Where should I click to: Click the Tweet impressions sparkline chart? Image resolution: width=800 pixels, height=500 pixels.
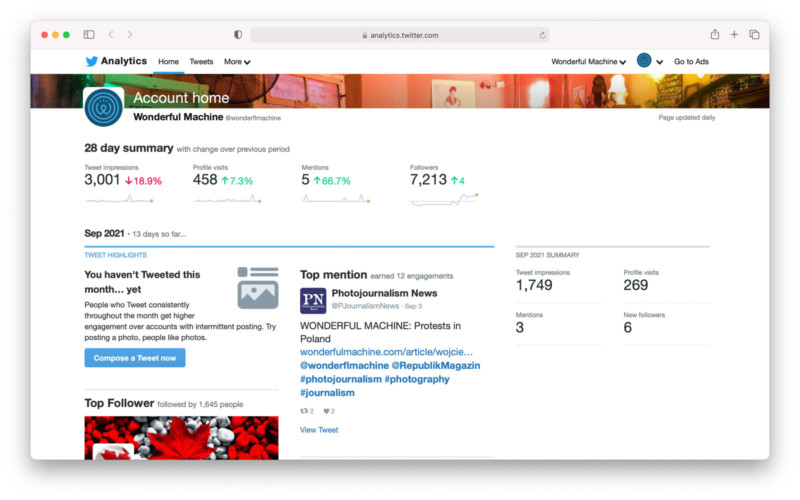[x=119, y=198]
